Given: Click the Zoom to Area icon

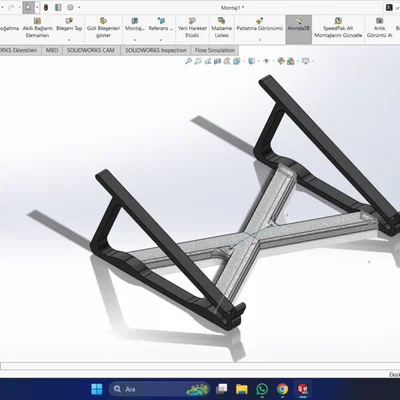Looking at the screenshot, I should (198, 61).
